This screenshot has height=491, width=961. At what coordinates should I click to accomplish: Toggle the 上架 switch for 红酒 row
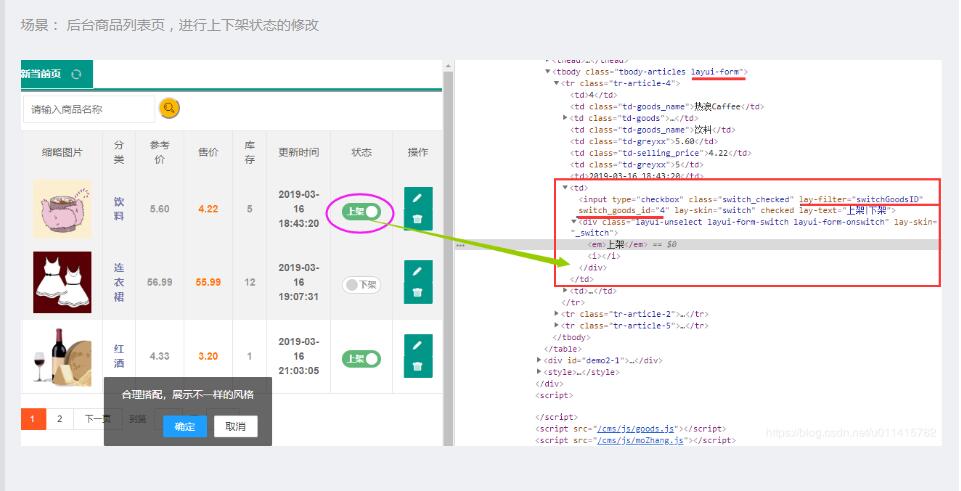(361, 359)
